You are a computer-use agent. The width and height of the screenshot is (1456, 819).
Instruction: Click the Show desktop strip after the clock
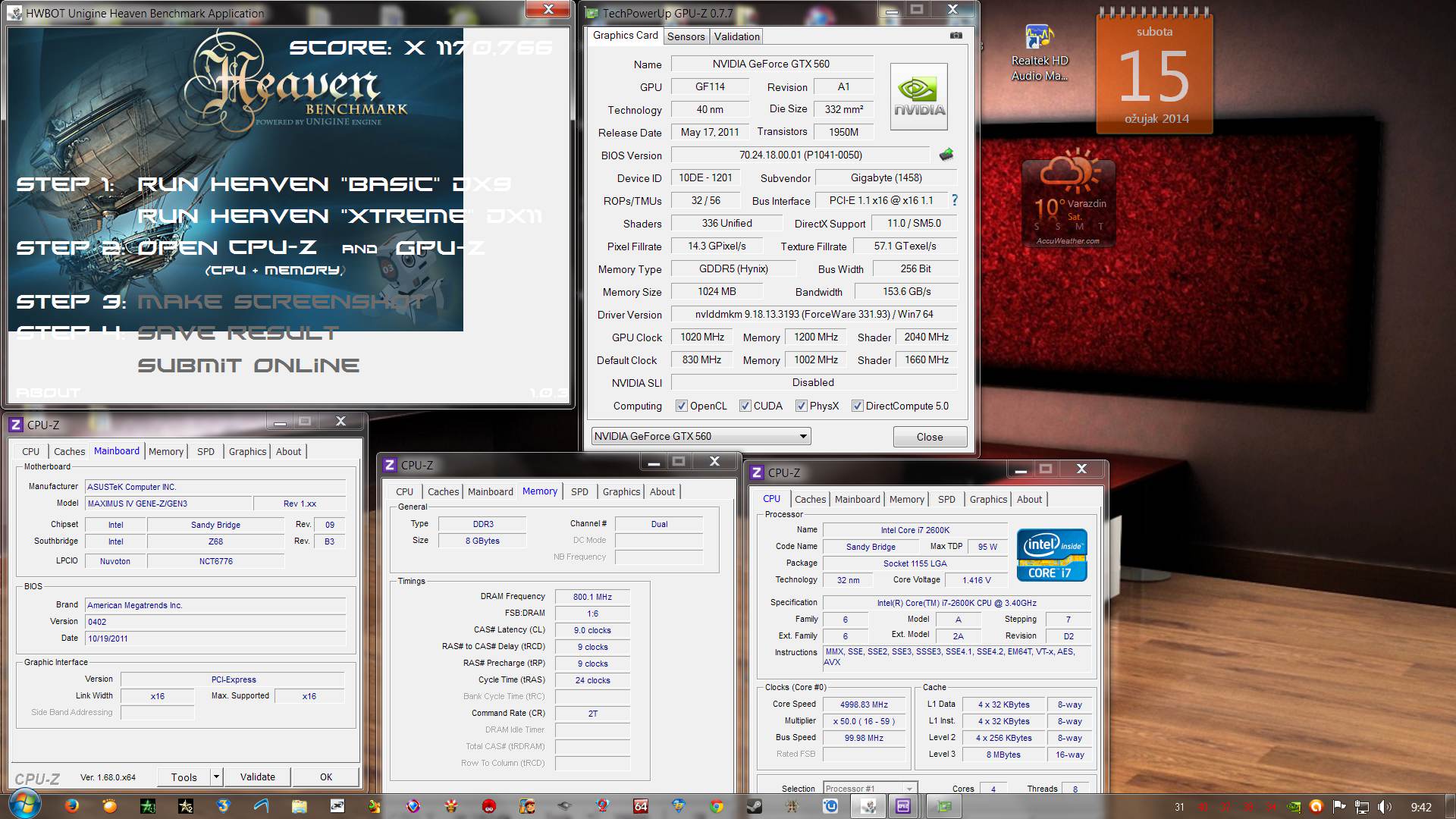point(1450,805)
